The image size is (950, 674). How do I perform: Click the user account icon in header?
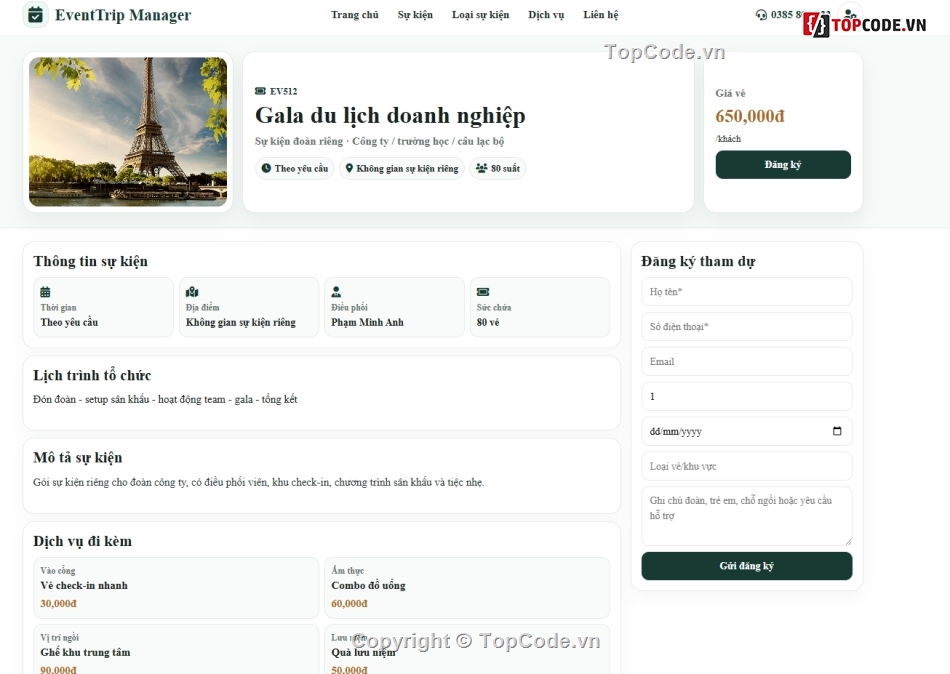tap(849, 15)
